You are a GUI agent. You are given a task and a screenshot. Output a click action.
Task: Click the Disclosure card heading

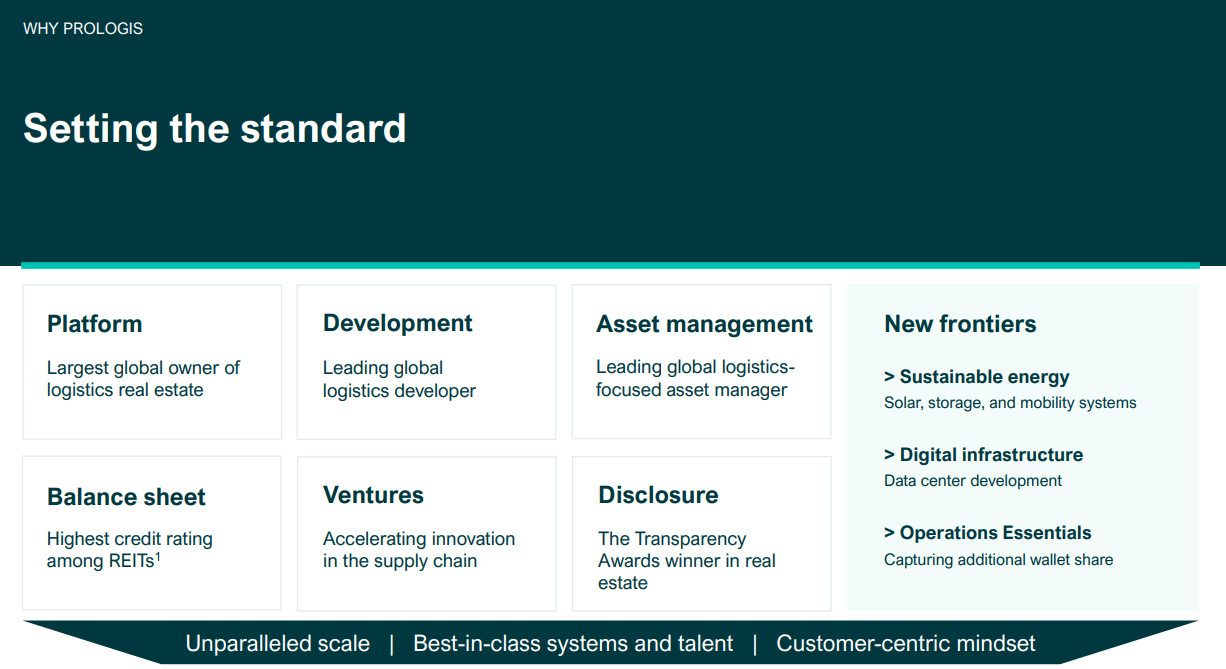658,495
